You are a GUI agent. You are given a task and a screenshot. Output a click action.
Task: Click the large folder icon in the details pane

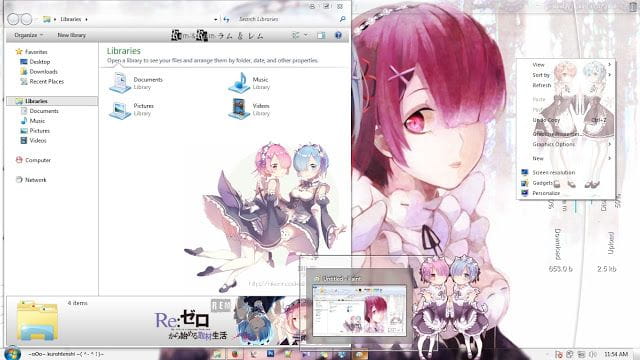click(37, 320)
